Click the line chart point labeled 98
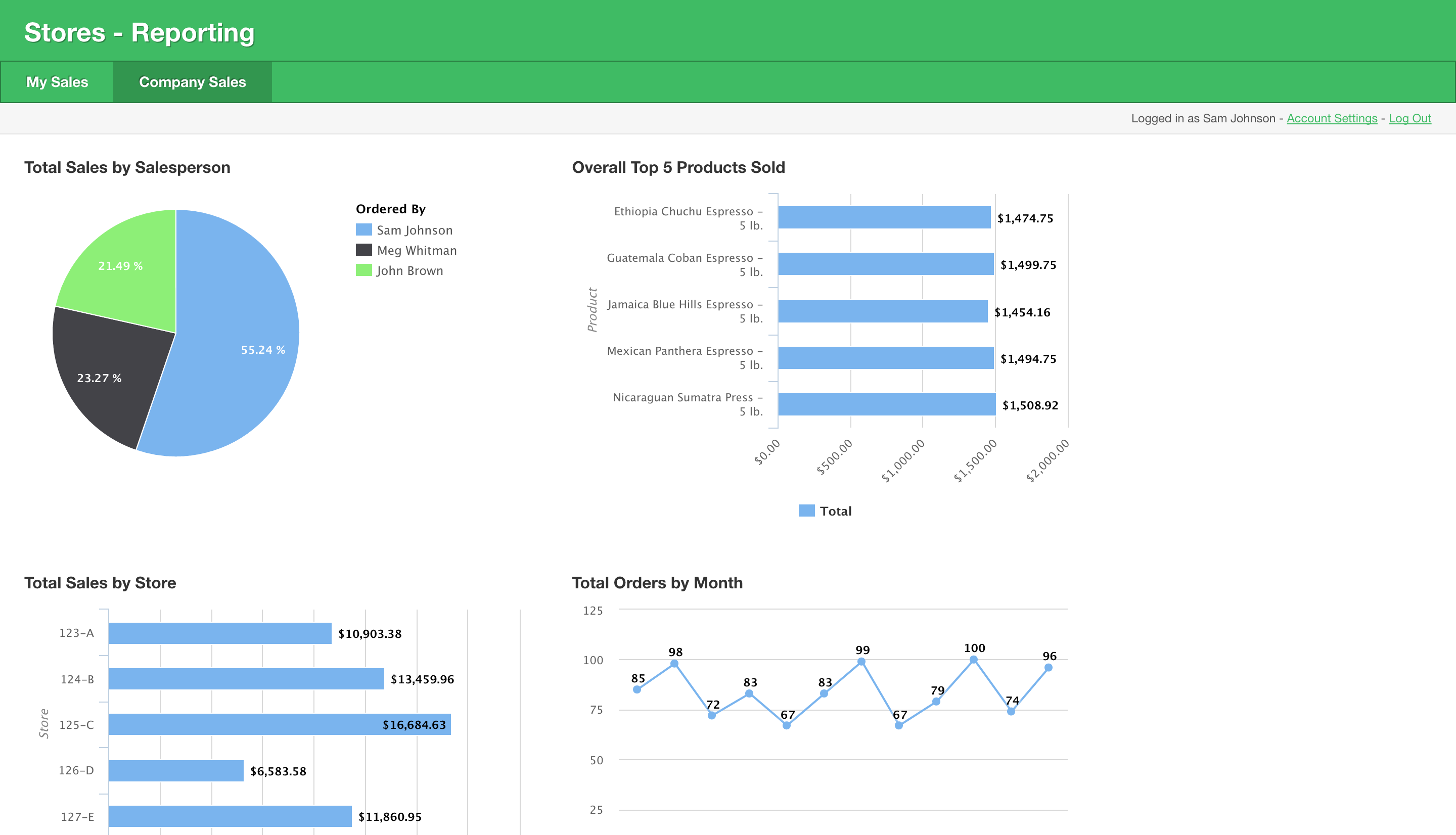1456x835 pixels. pos(674,664)
